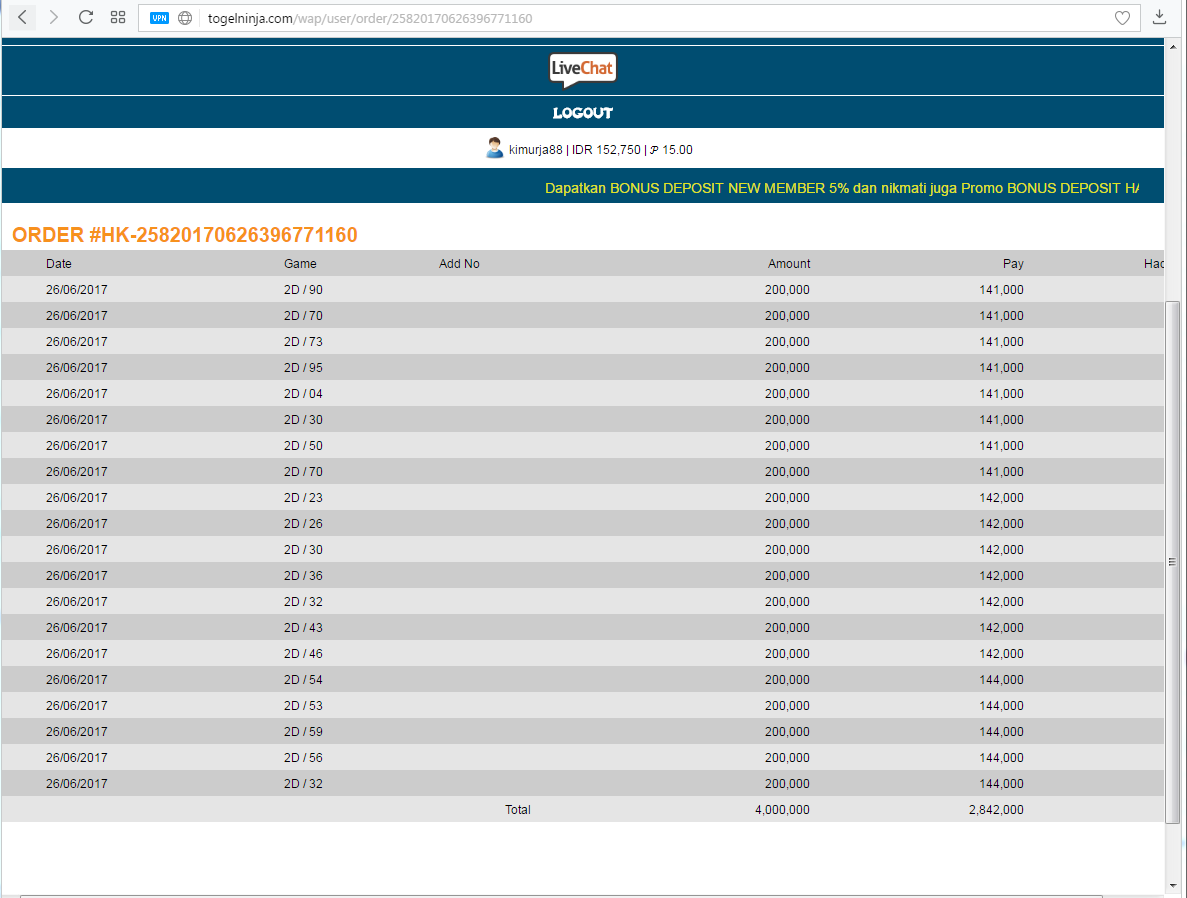
Task: Toggle the VPN badge in address bar
Action: click(x=160, y=18)
